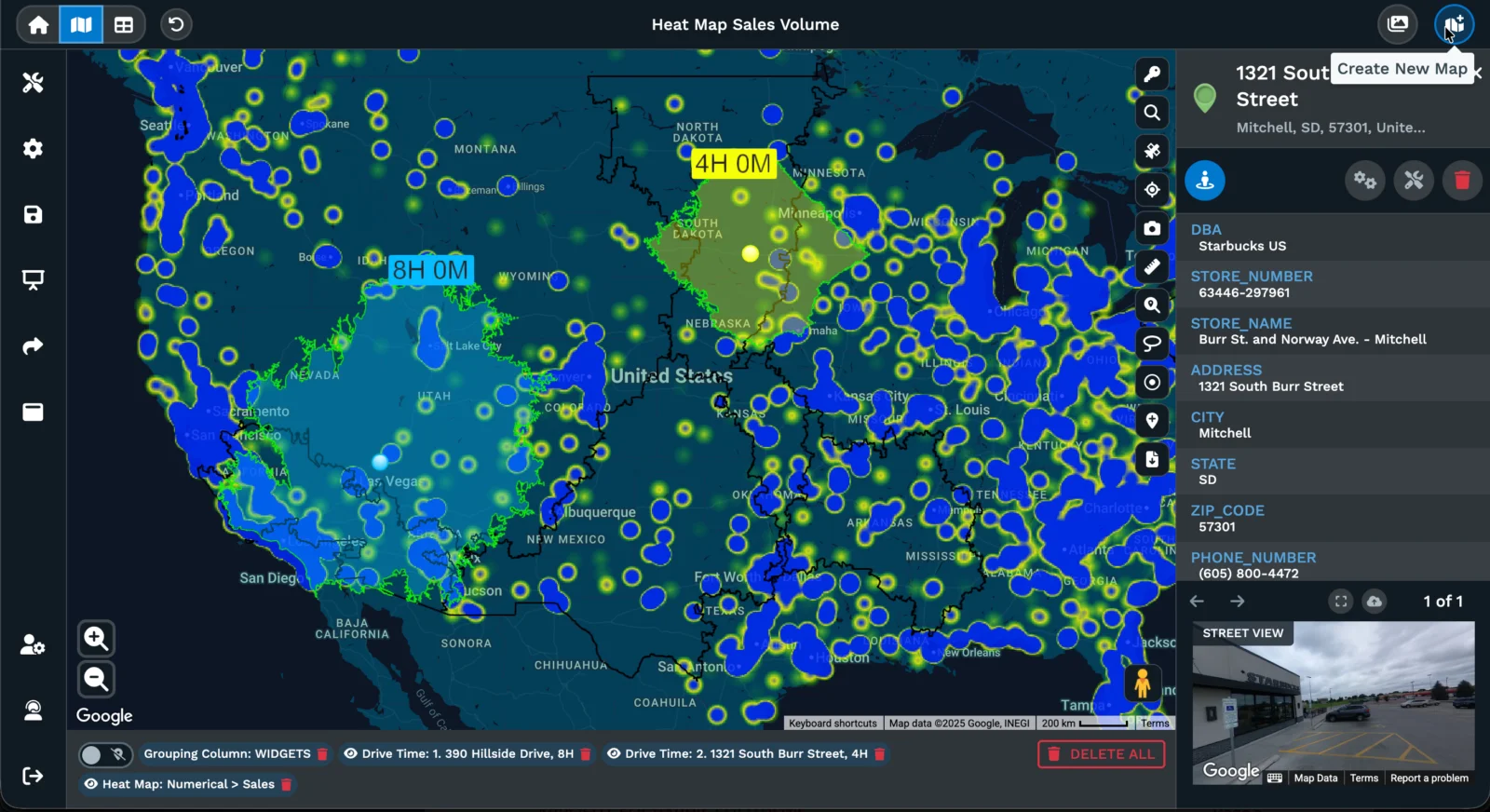The image size is (1490, 812).
Task: Click the save disk icon in sidebar
Action: [x=34, y=215]
